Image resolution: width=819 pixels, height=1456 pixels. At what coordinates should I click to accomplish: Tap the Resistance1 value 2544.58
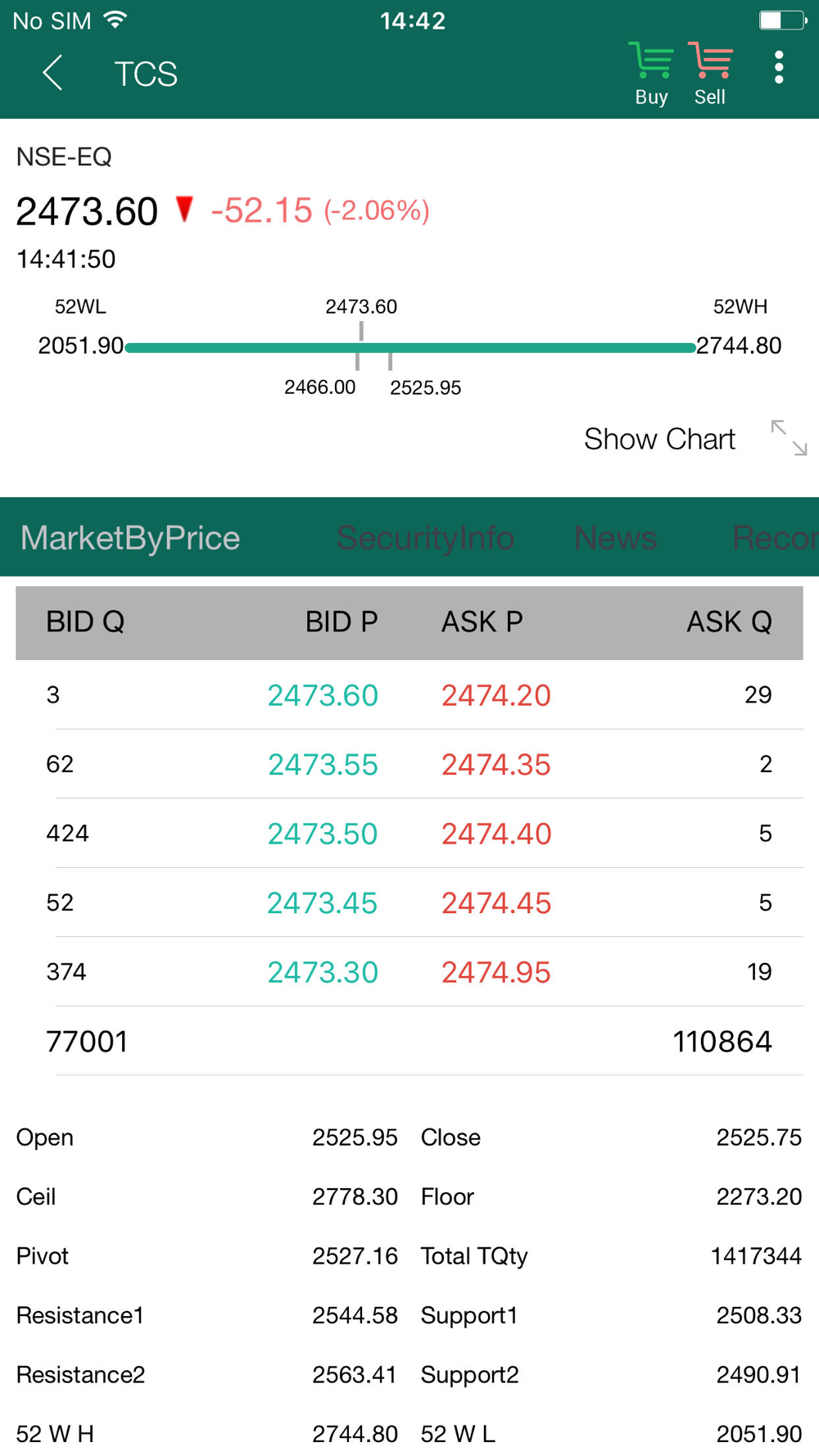click(355, 1315)
